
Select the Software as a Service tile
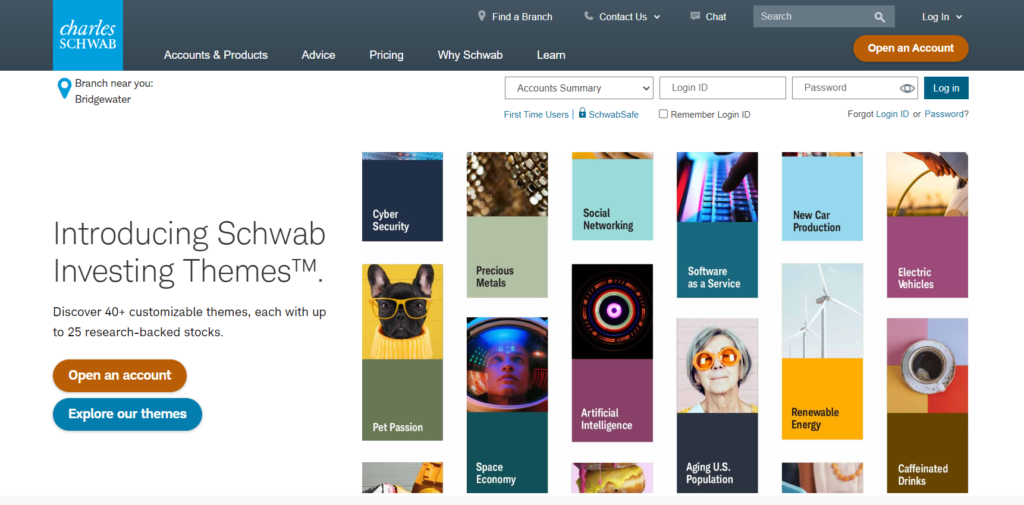(x=717, y=225)
